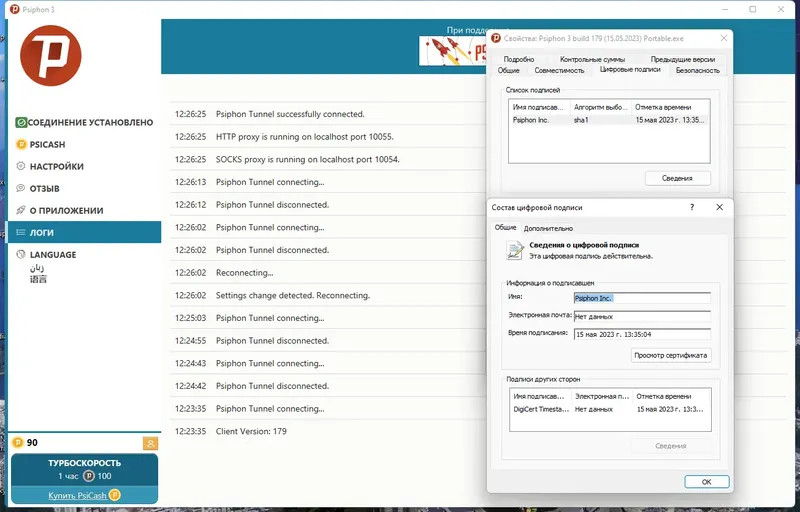
Task: Click the certificate icon in signature details
Action: [x=514, y=250]
